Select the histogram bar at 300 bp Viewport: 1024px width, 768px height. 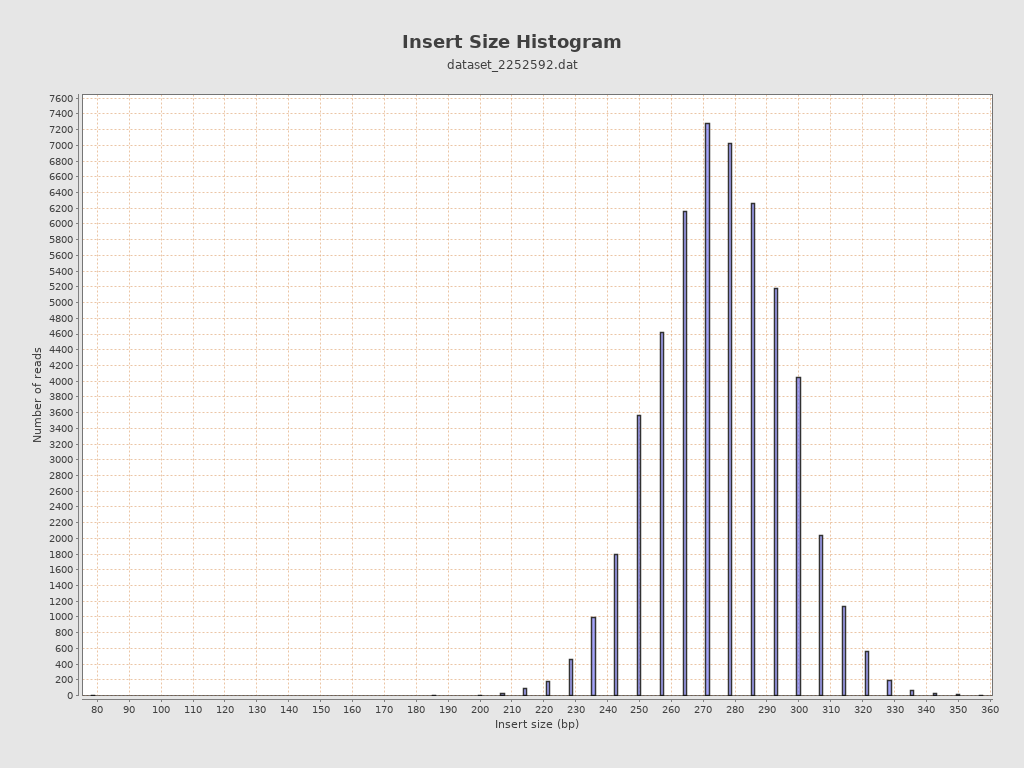click(x=798, y=536)
